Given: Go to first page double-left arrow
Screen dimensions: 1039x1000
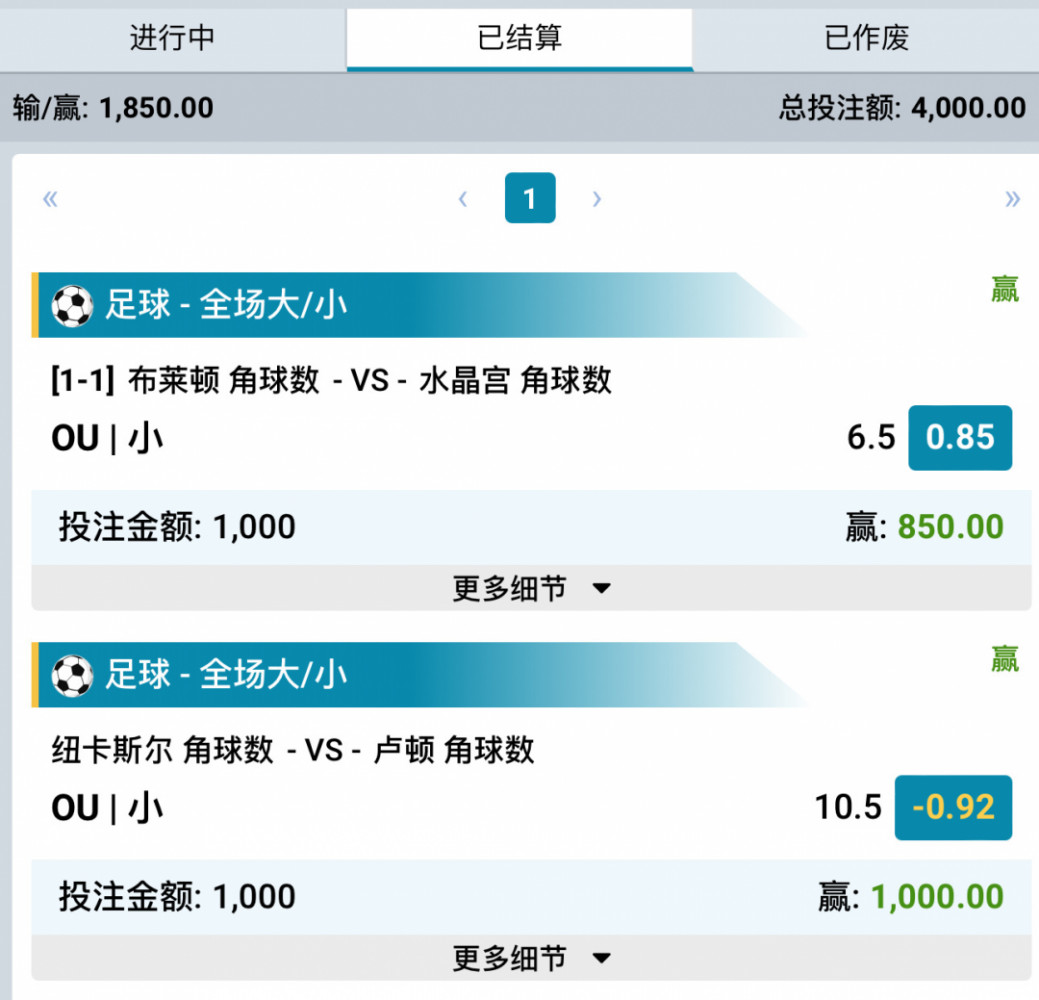Looking at the screenshot, I should pyautogui.click(x=50, y=199).
